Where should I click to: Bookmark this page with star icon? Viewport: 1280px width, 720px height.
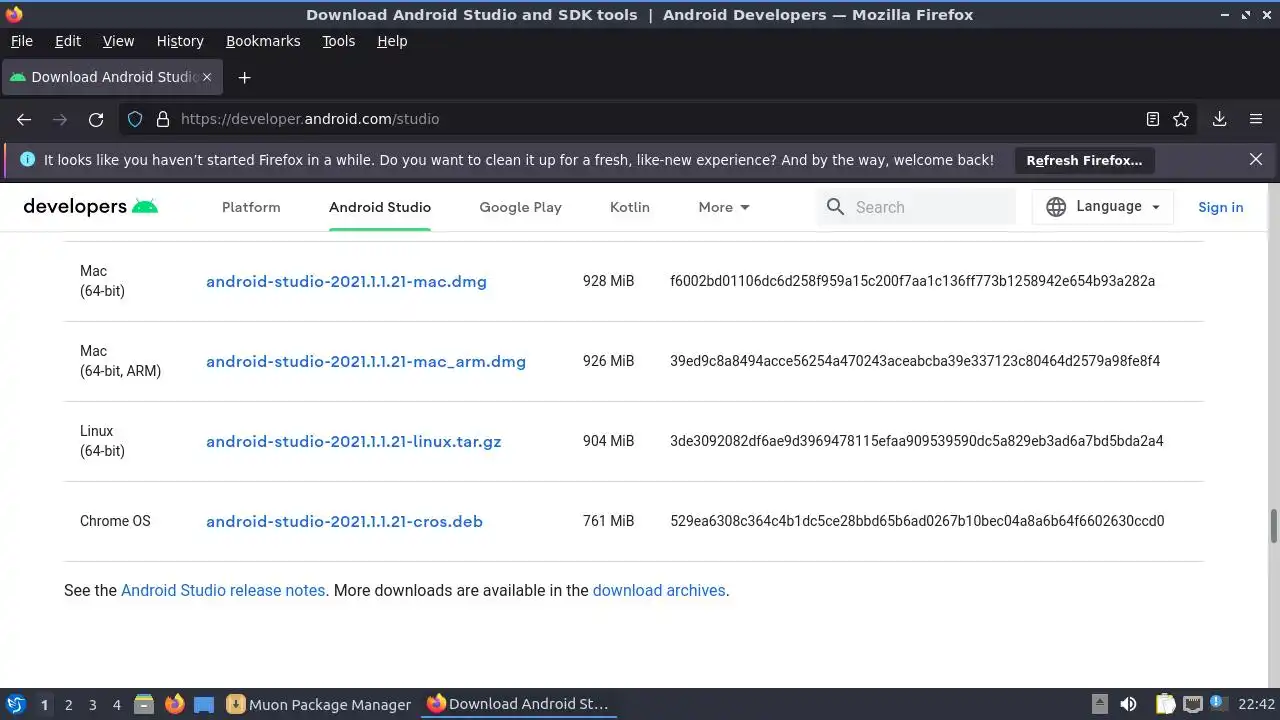point(1181,119)
